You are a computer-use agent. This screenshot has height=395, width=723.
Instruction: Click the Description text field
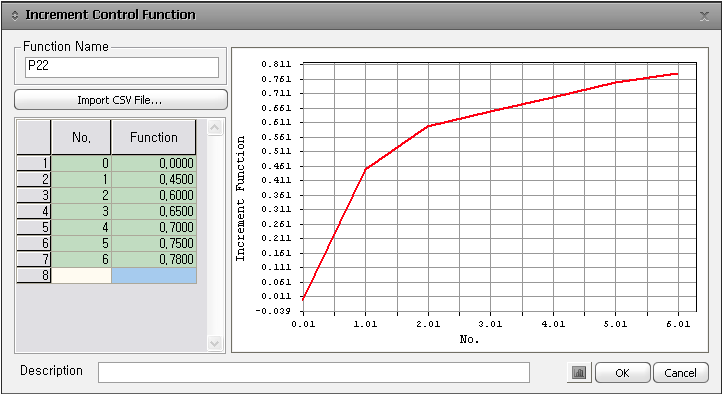point(314,372)
